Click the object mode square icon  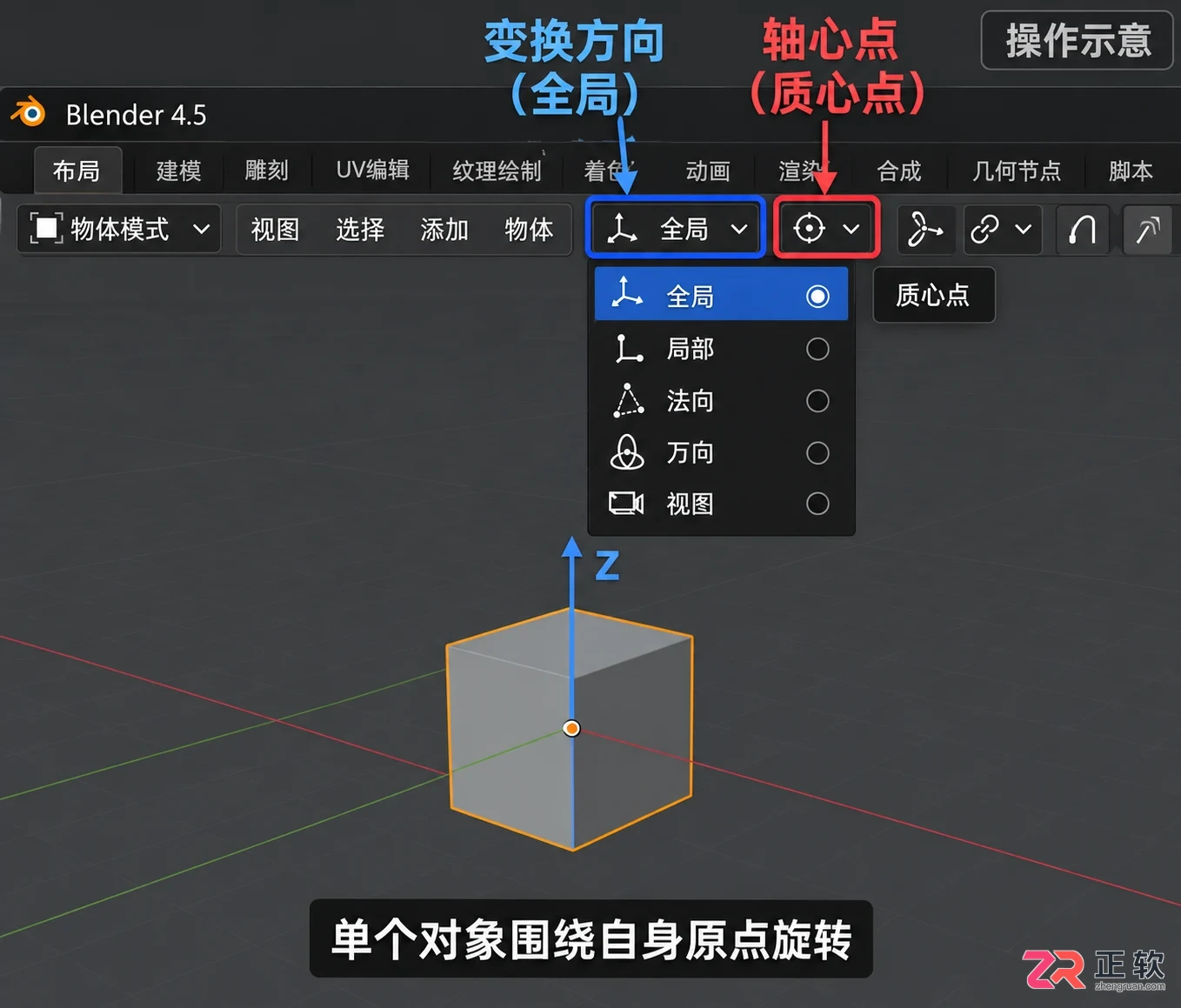click(46, 229)
